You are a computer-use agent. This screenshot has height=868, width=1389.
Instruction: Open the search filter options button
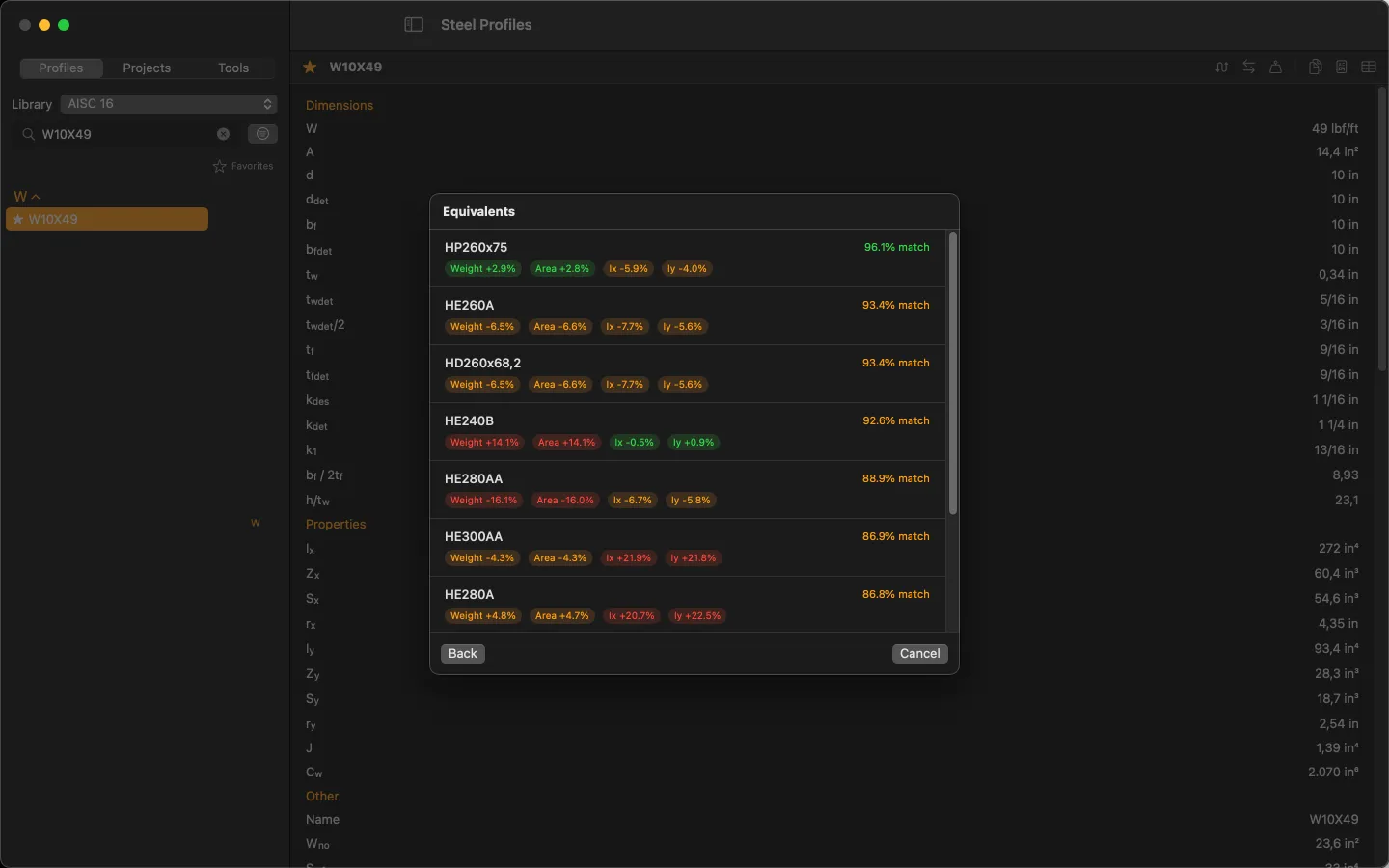pos(262,134)
